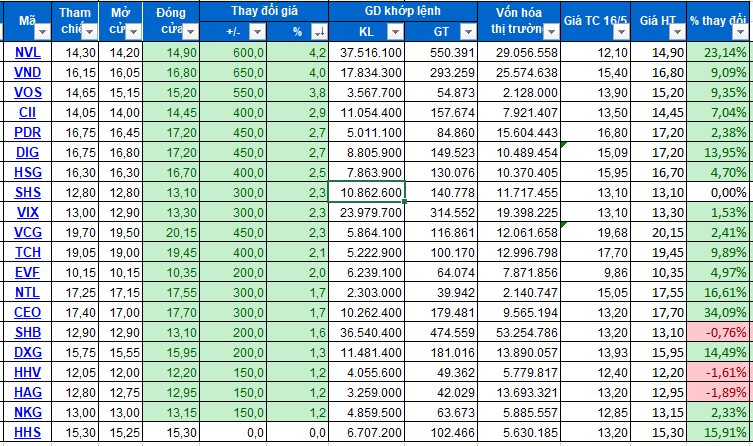Select HAG red cell -1,89%

click(718, 392)
